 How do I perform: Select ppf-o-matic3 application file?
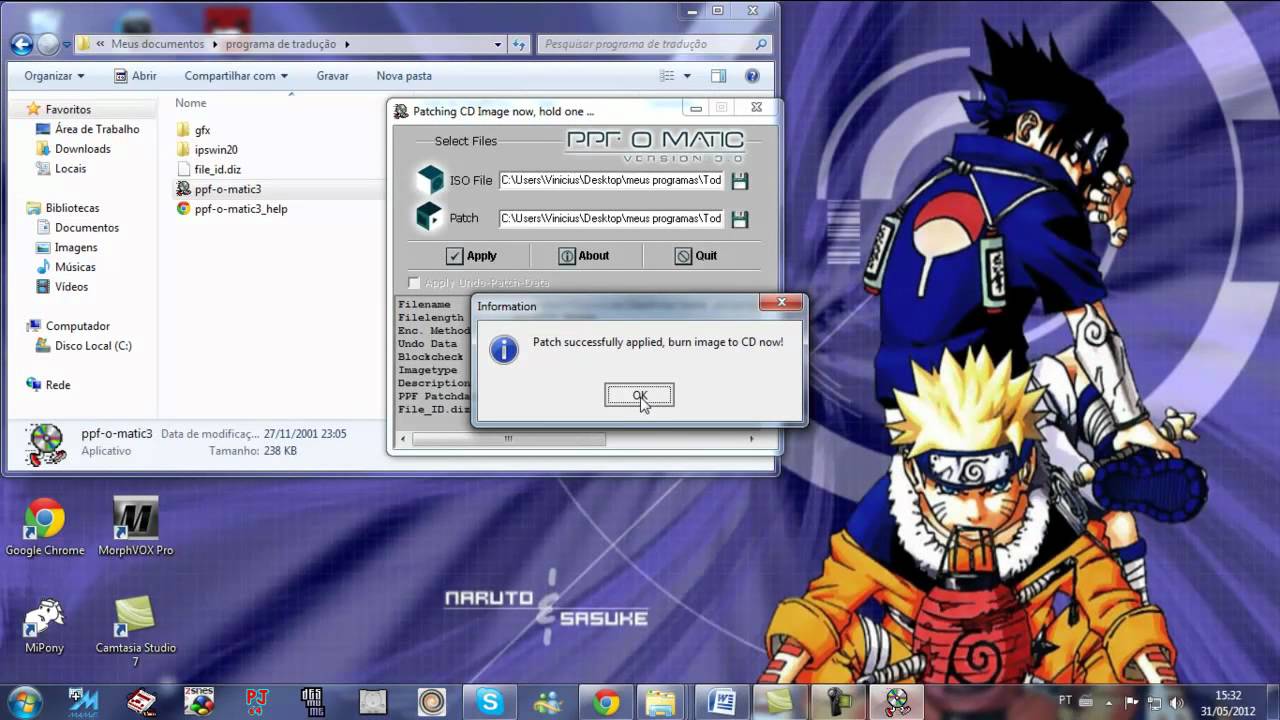point(227,189)
